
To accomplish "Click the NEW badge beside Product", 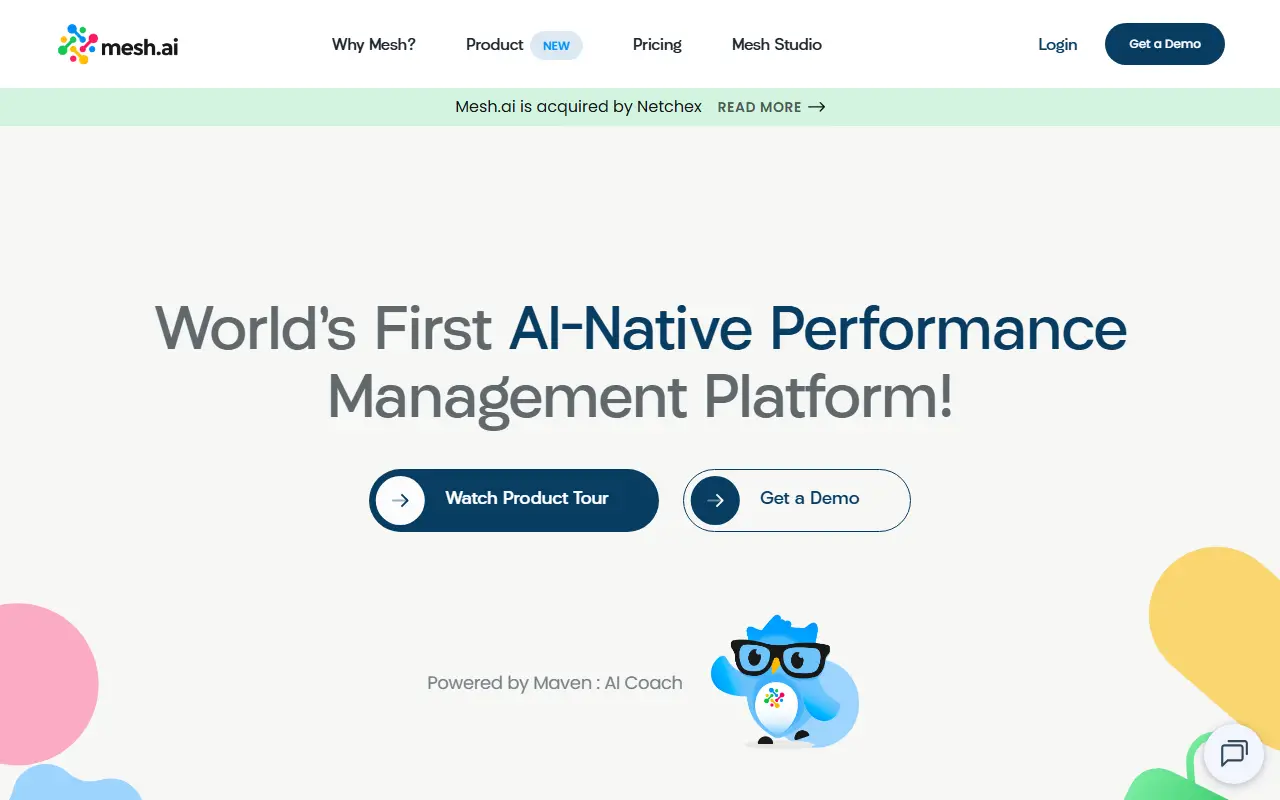I will click(556, 45).
